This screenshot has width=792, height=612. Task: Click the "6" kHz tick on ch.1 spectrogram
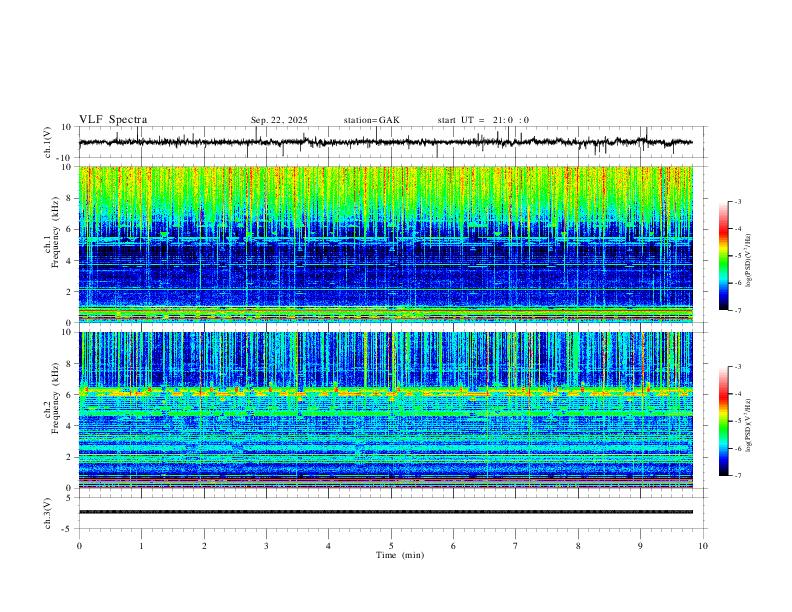tap(70, 230)
